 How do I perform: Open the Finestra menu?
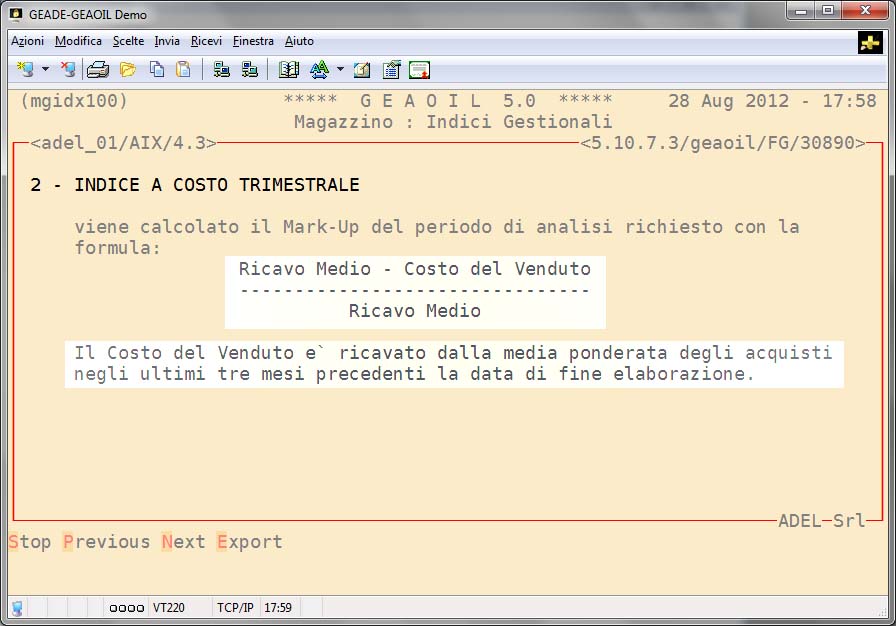(x=253, y=41)
